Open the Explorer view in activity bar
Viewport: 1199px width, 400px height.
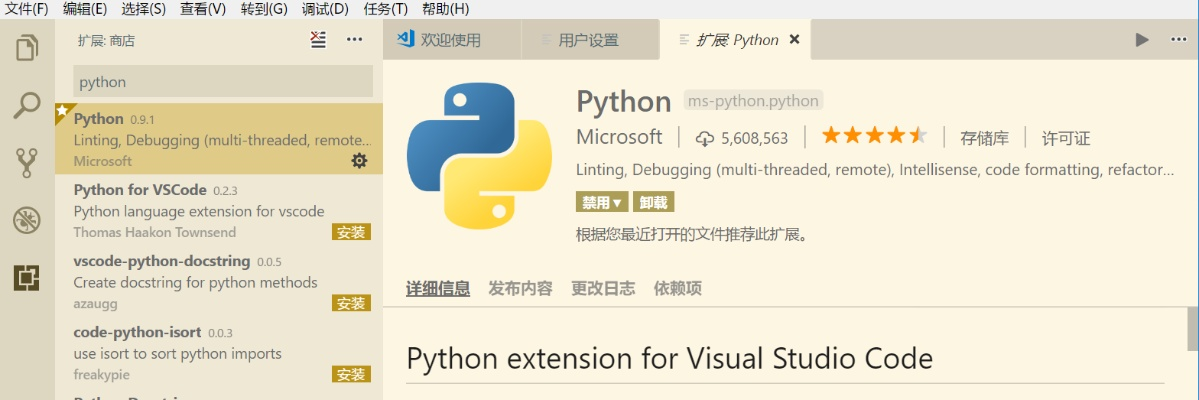(x=27, y=48)
